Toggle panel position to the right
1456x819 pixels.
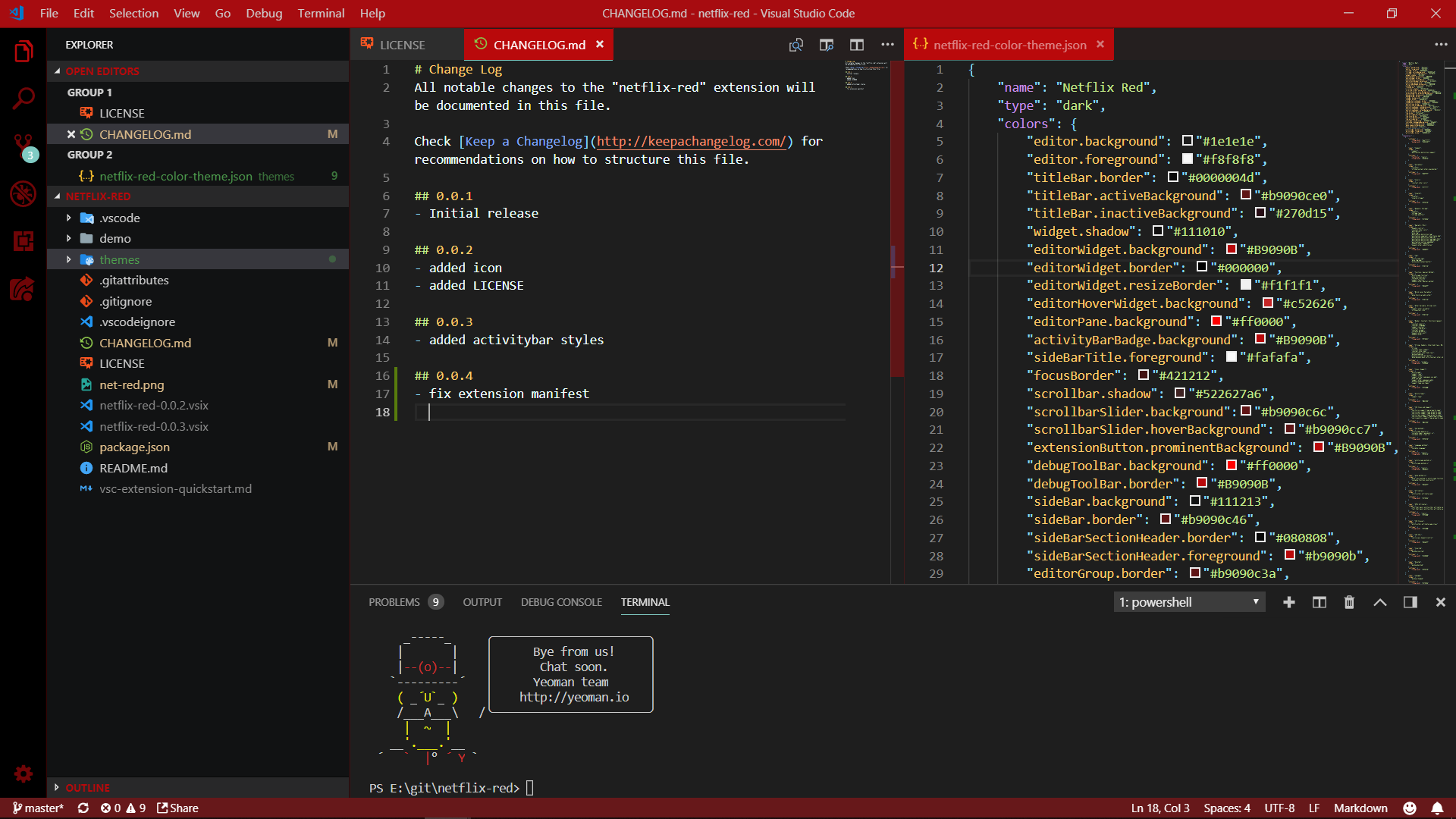tap(1410, 602)
